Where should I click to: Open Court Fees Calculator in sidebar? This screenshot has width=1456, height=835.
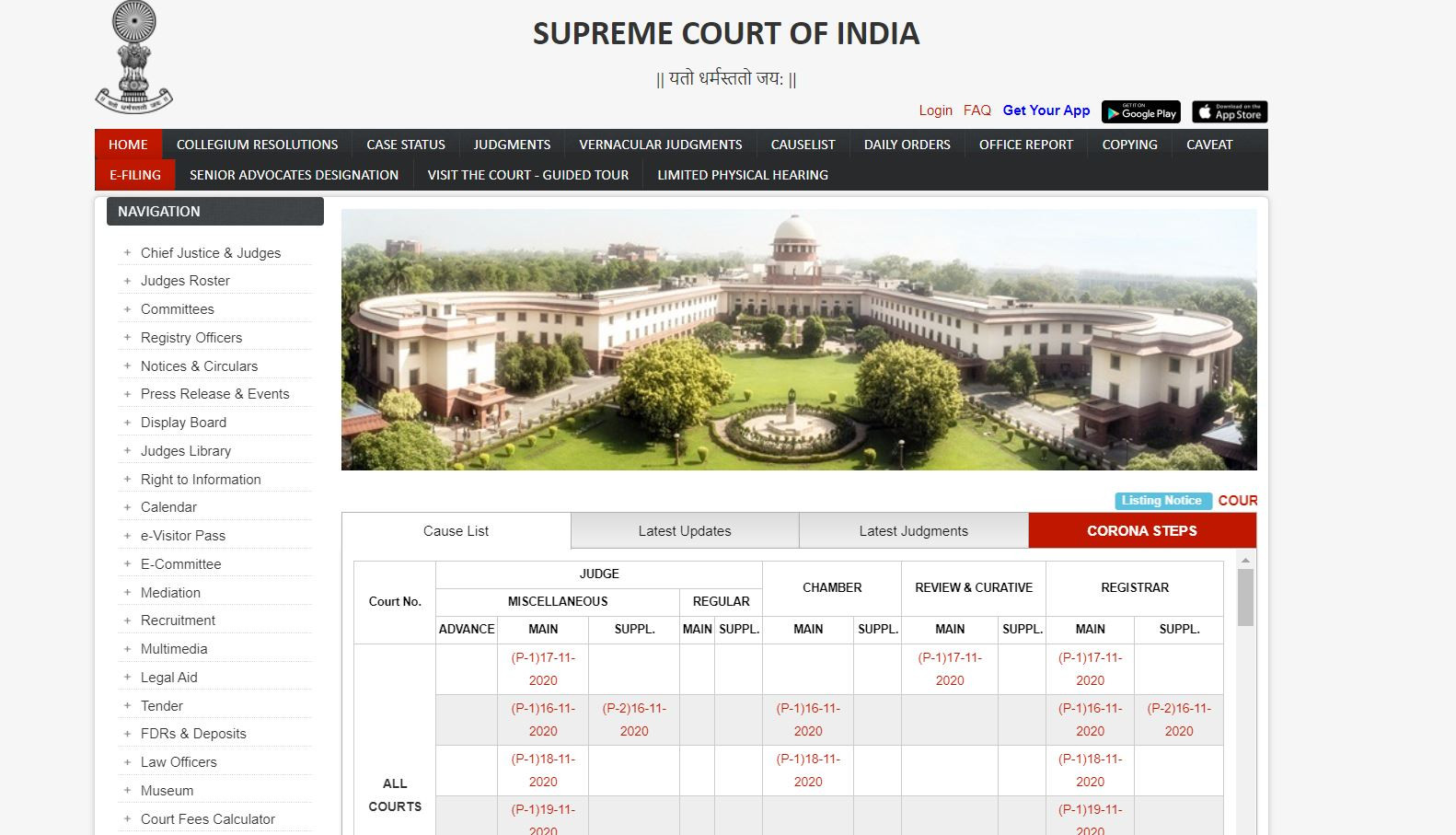pos(207,819)
